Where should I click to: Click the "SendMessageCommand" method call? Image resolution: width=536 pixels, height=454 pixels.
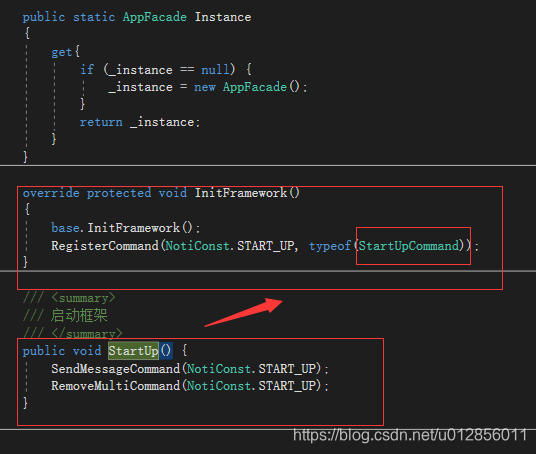click(x=116, y=369)
